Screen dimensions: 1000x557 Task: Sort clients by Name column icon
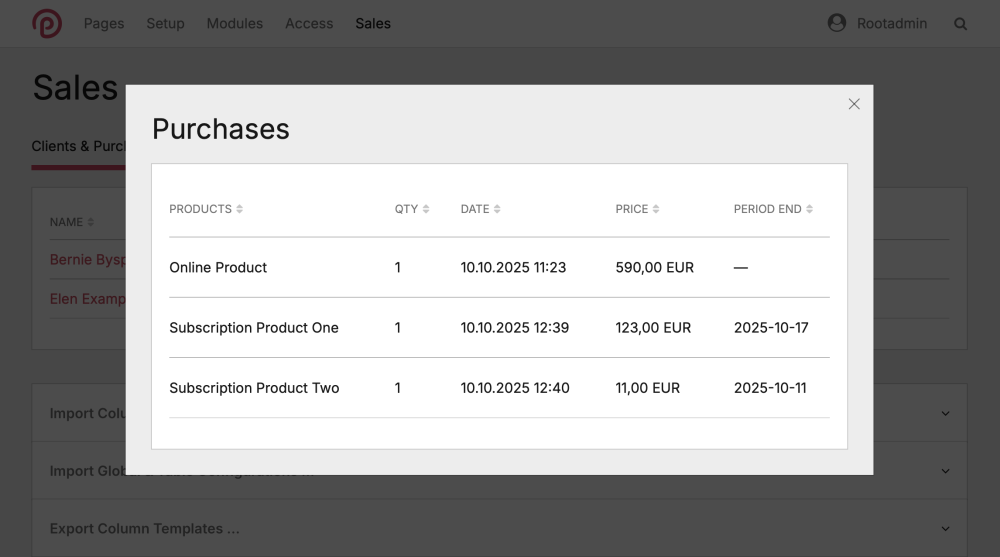tap(91, 222)
